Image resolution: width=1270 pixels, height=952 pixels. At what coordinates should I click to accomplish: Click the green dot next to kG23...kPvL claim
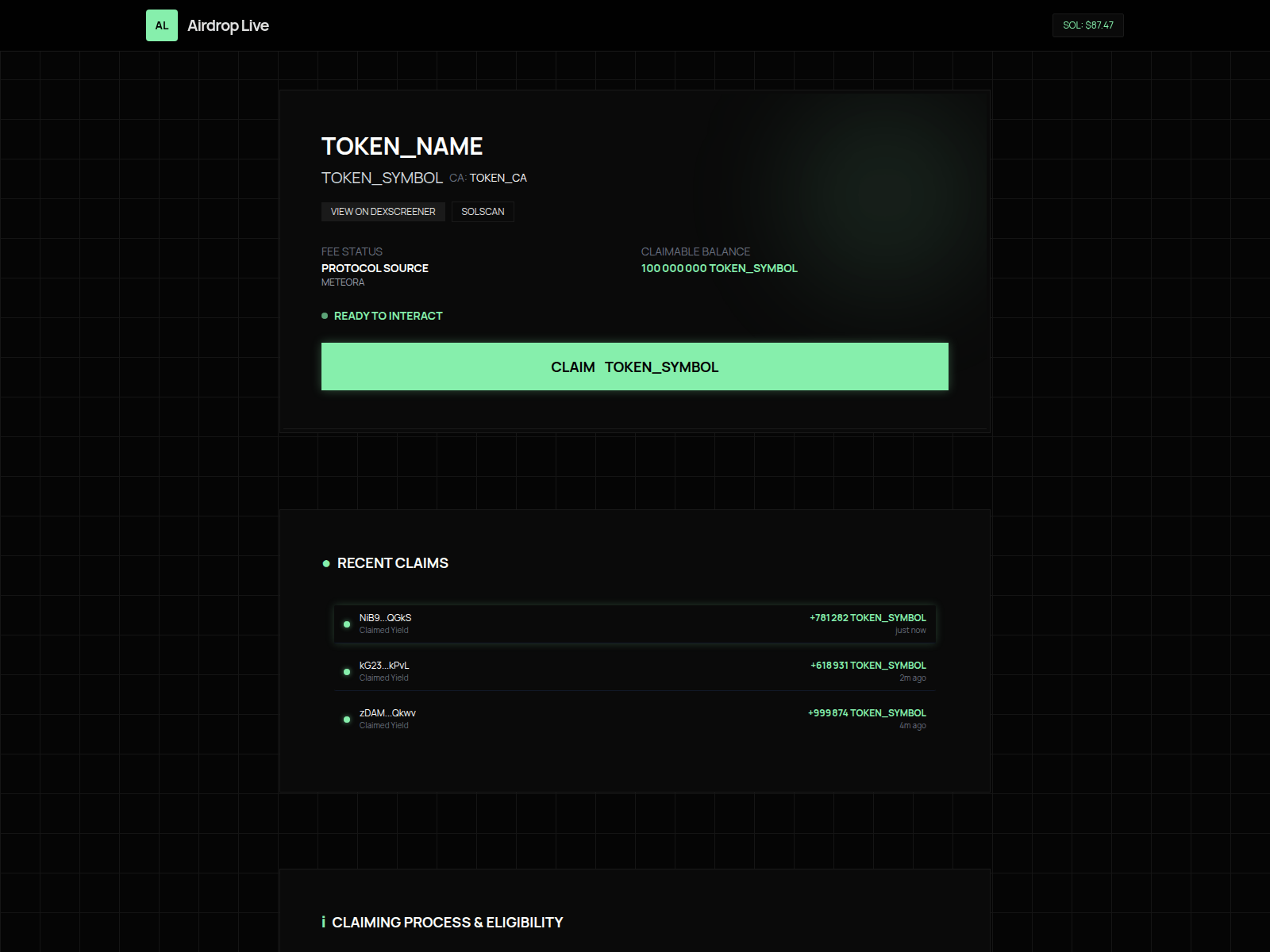click(x=347, y=671)
